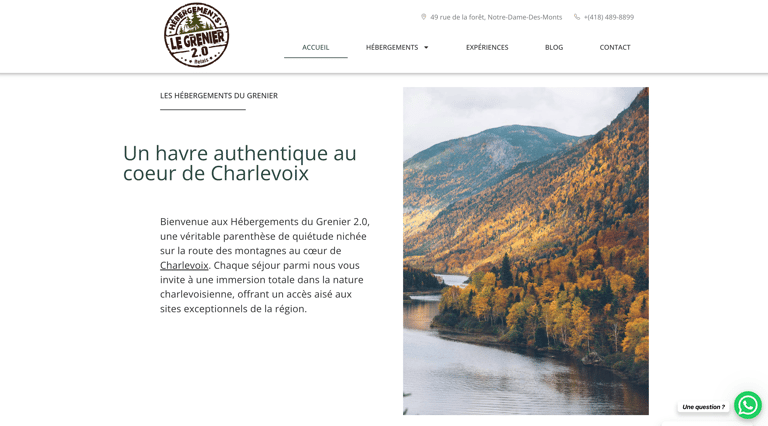Click the line under Les Hébergements subtitle
The width and height of the screenshot is (768, 426).
pos(203,110)
